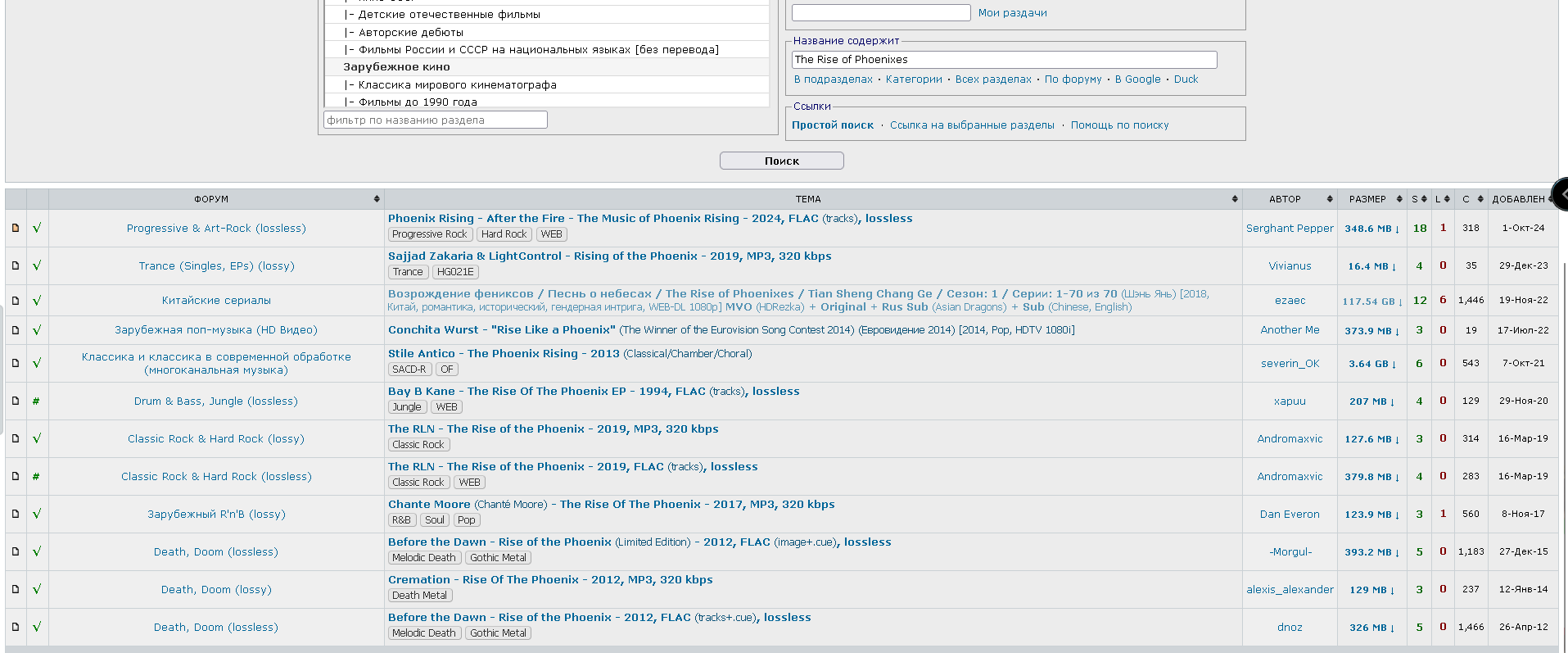1568x653 pixels.
Task: Click the status checkmark in Cremation row
Action: click(37, 589)
